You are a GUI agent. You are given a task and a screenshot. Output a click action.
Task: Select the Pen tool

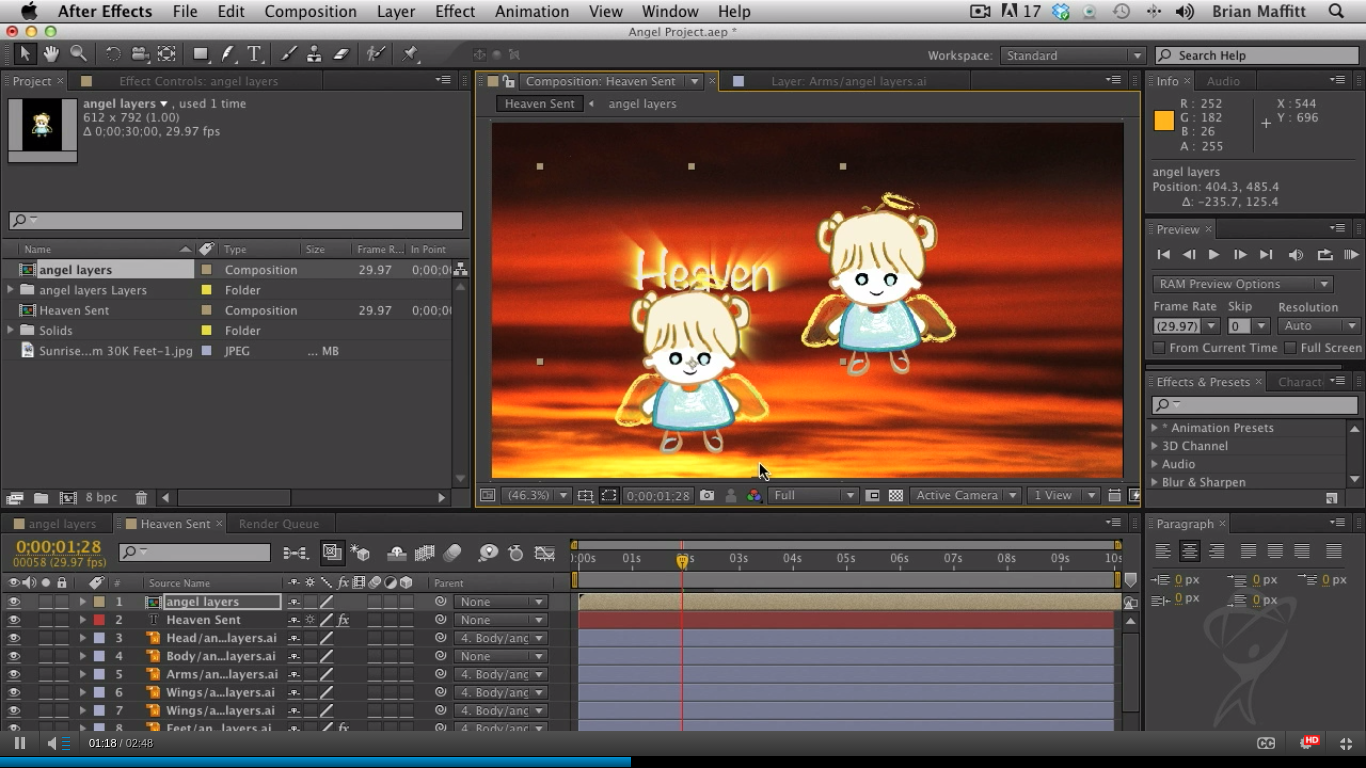pos(228,54)
